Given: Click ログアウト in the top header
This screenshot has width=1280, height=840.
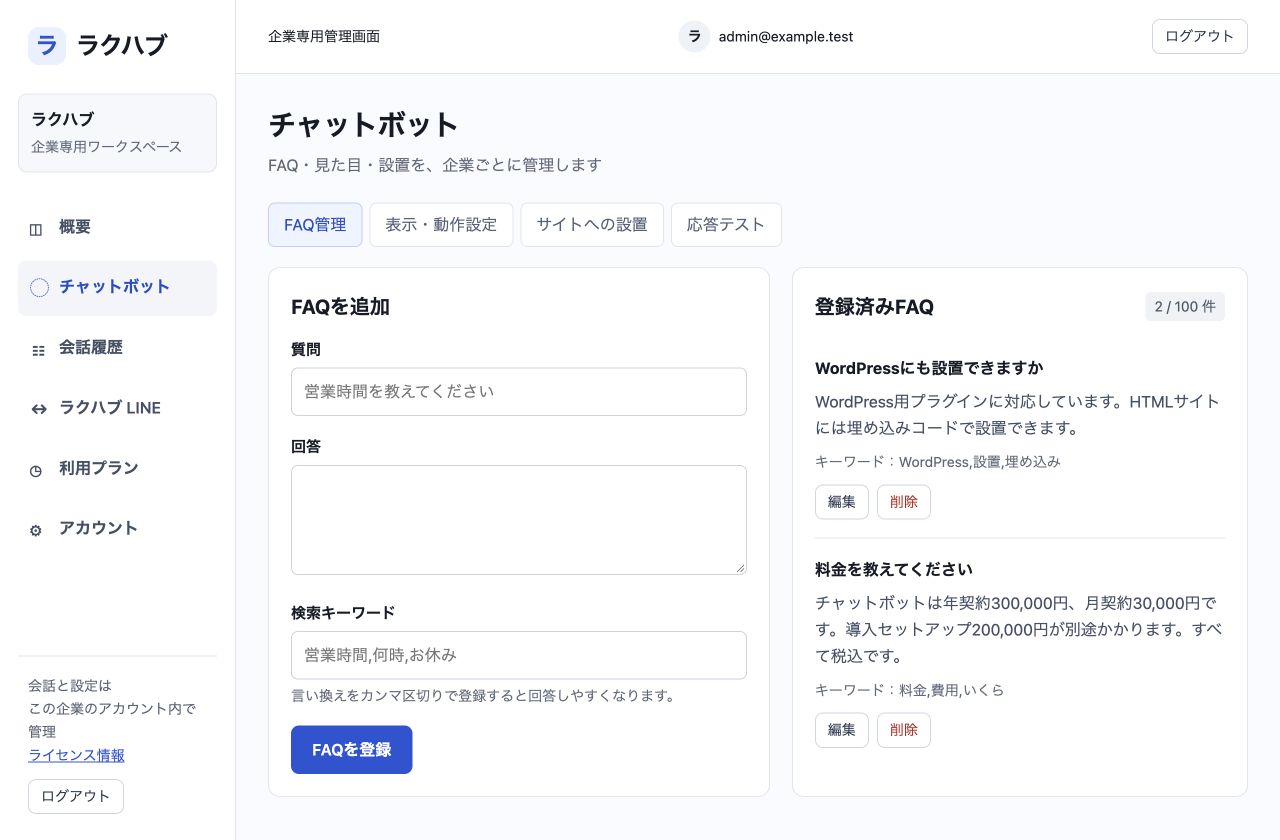Looking at the screenshot, I should [x=1200, y=36].
